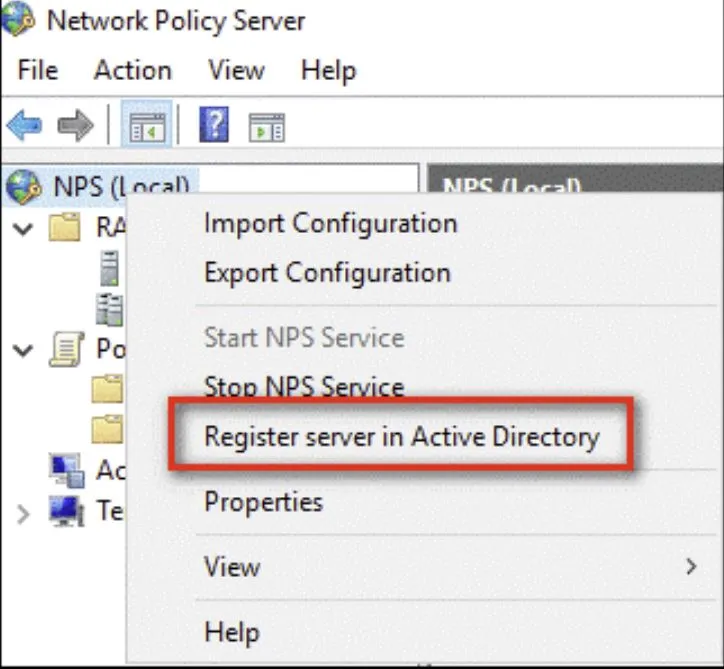The width and height of the screenshot is (724, 669).
Task: Collapse the Policies tree node
Action: [x=23, y=350]
